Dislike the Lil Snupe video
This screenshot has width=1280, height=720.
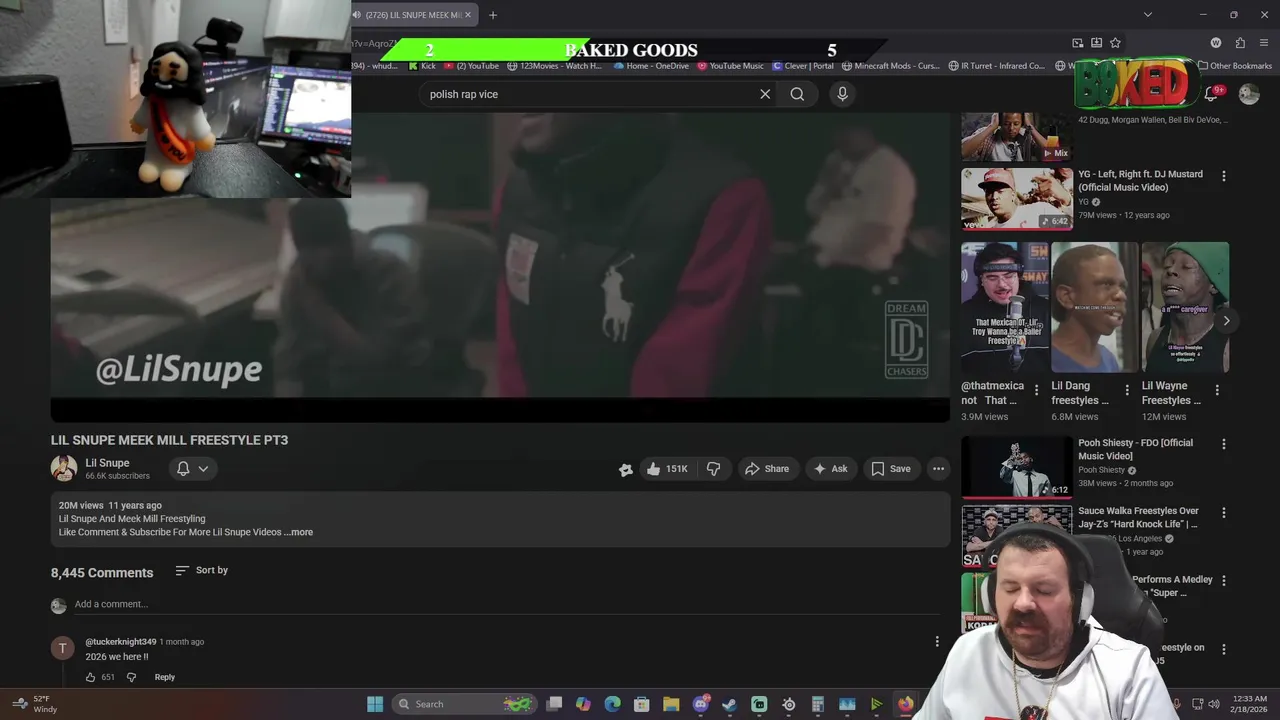coord(713,469)
